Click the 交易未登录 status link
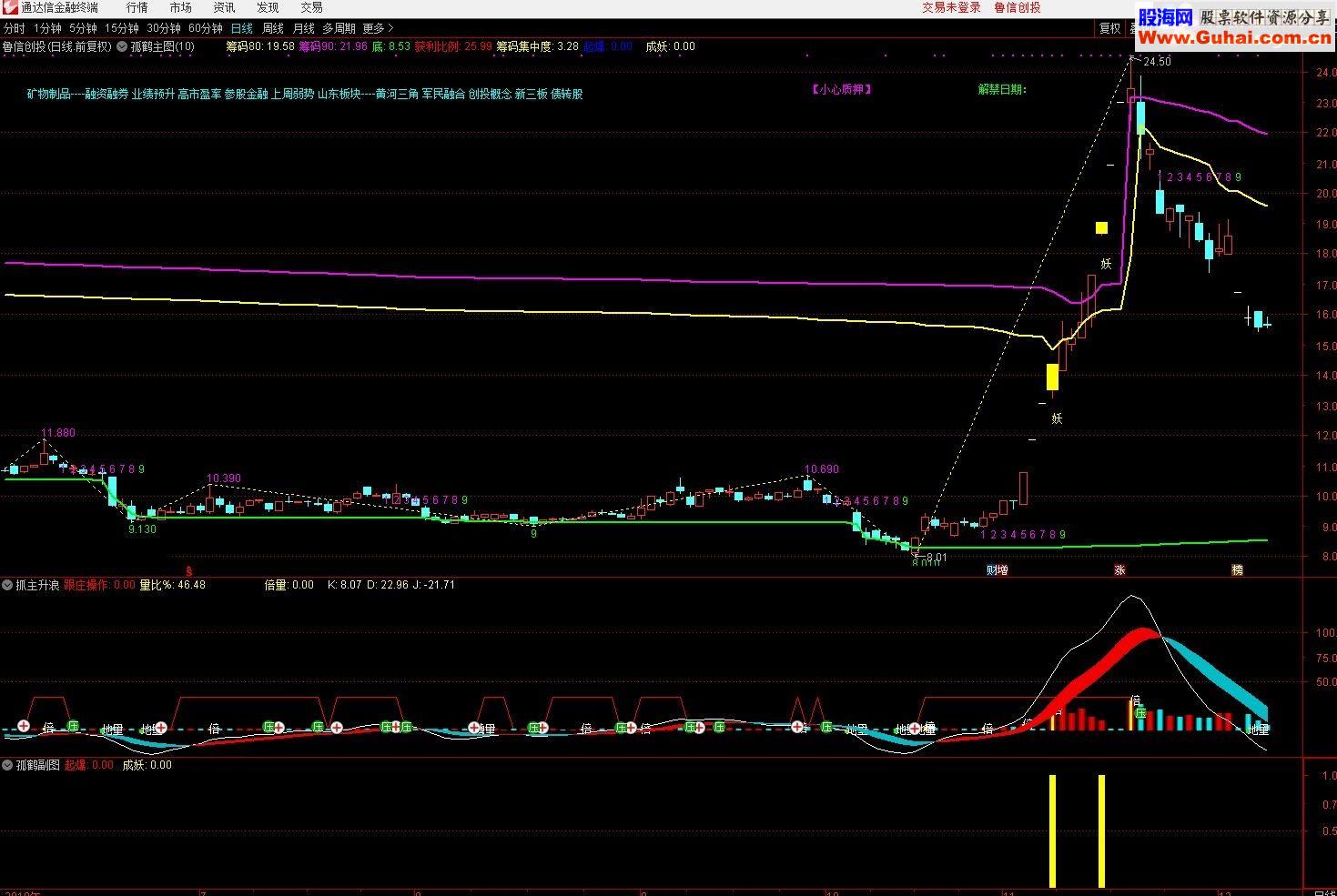 coord(951,7)
